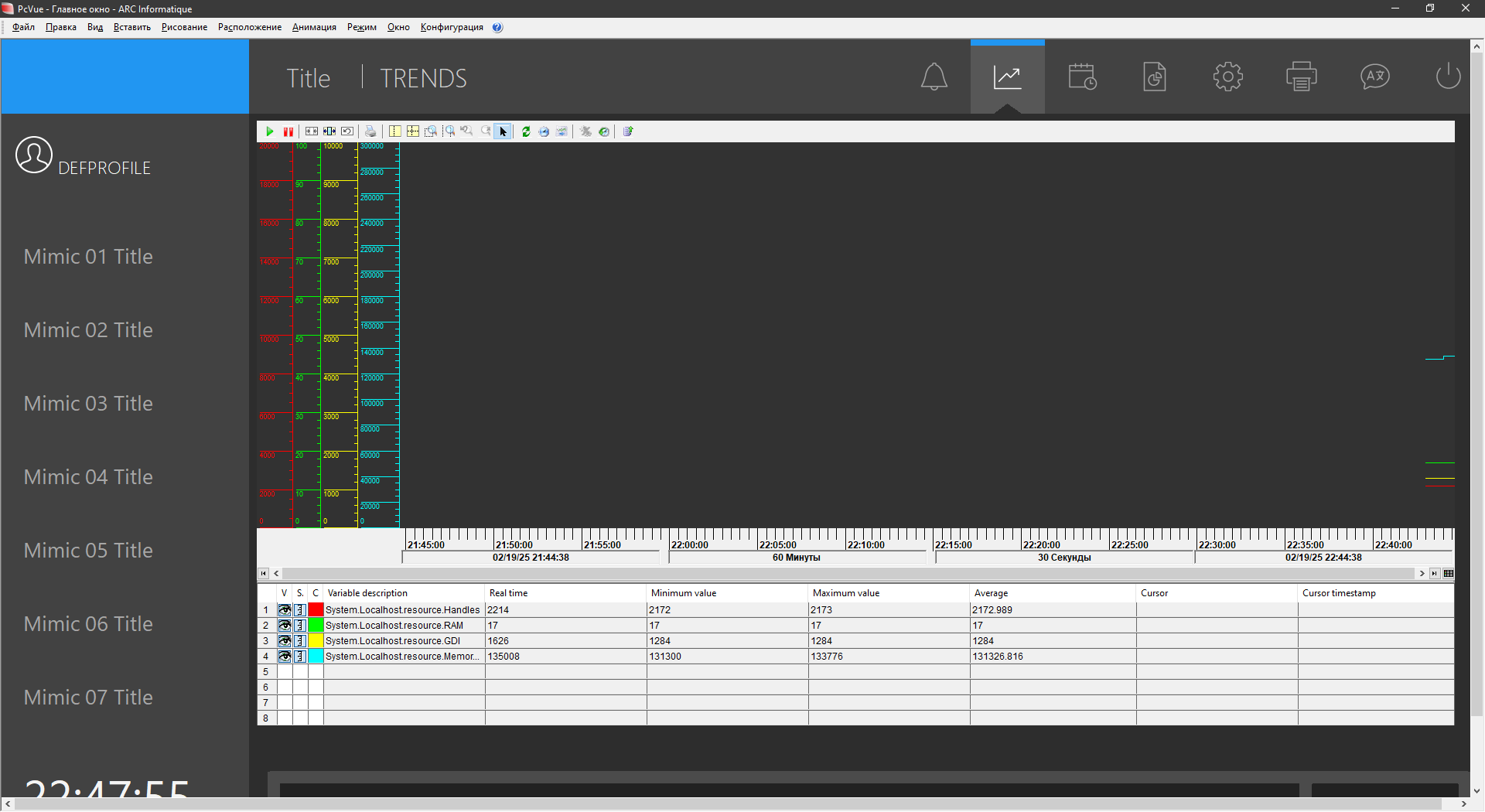
Task: Select the vertical cursor tool
Action: (x=395, y=131)
